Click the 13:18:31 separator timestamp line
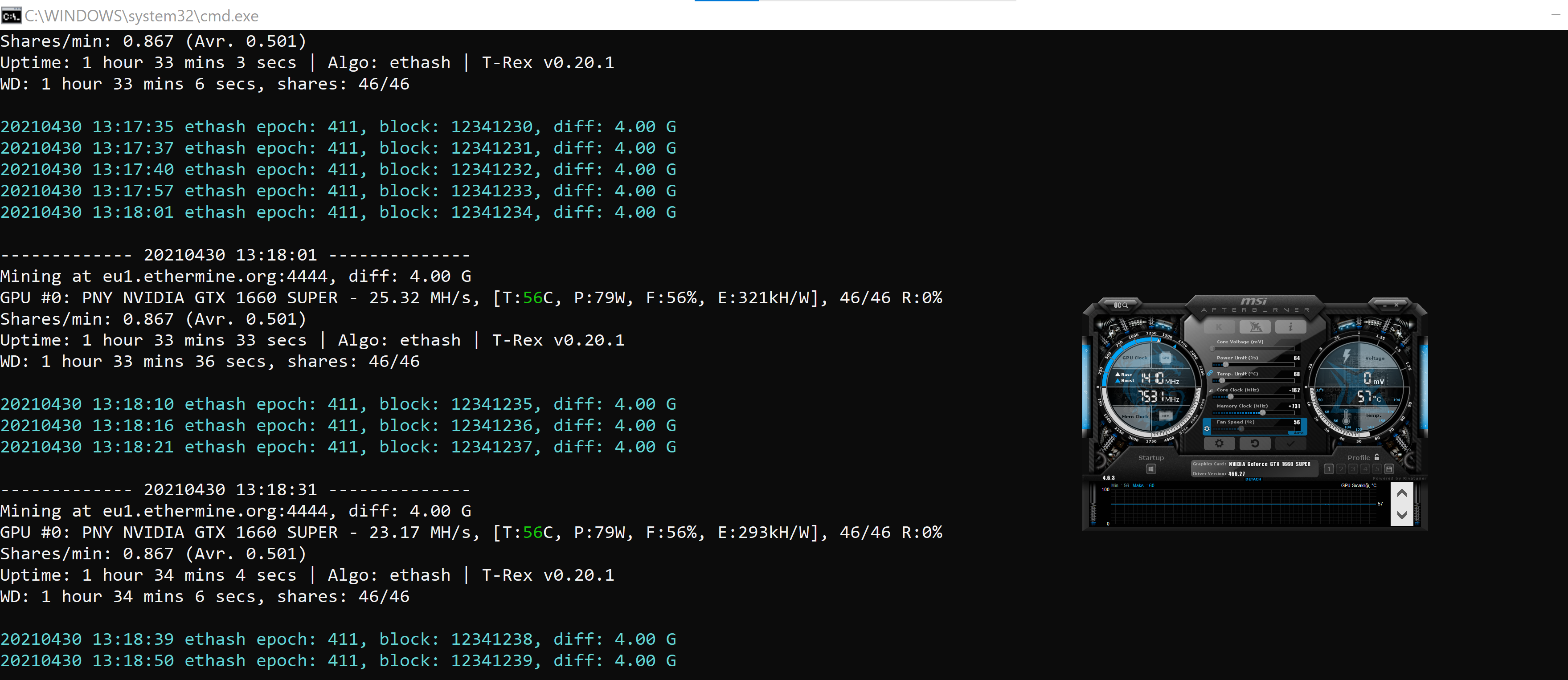 click(236, 489)
